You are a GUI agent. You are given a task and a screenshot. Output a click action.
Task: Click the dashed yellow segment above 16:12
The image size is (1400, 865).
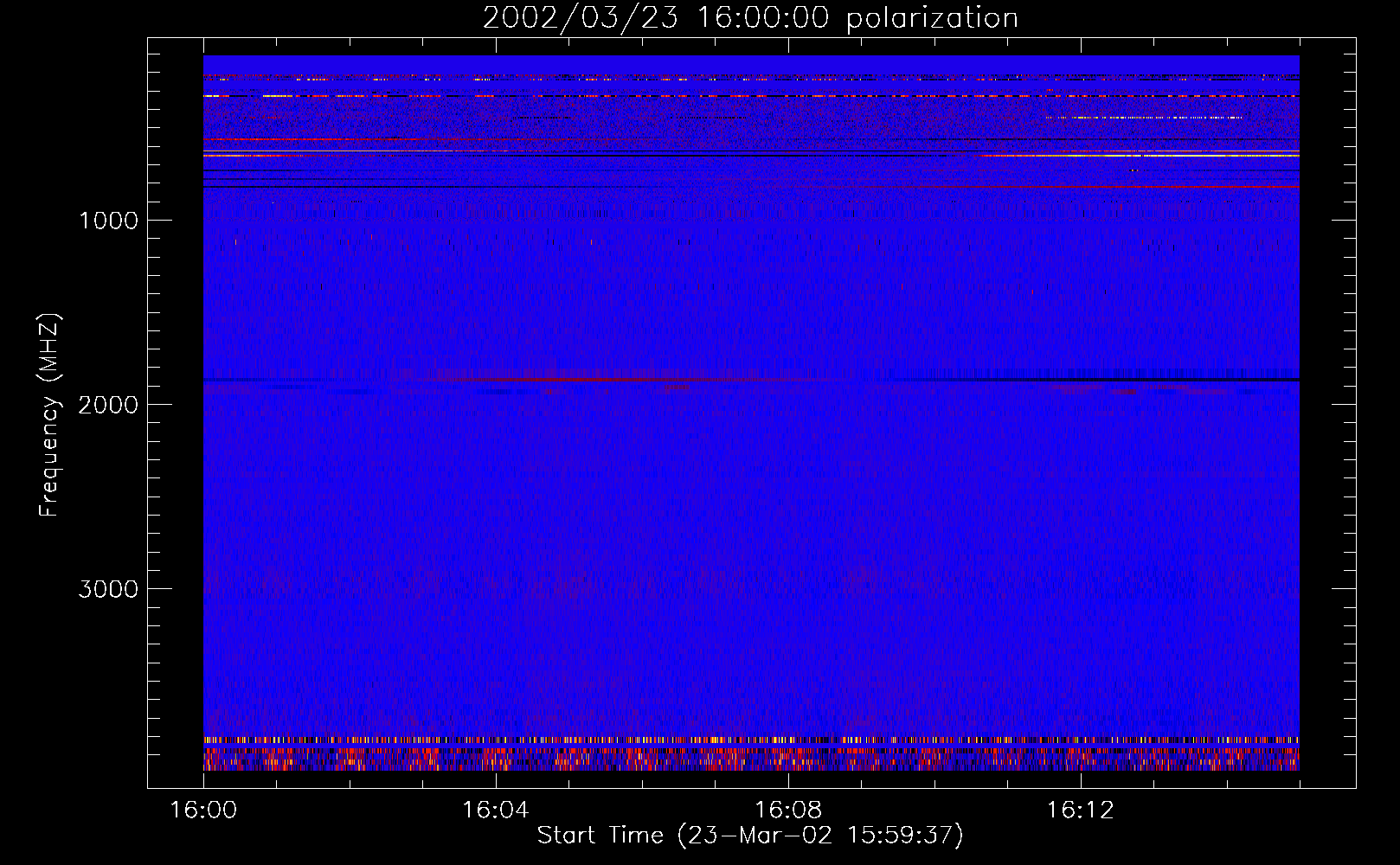click(x=1142, y=117)
